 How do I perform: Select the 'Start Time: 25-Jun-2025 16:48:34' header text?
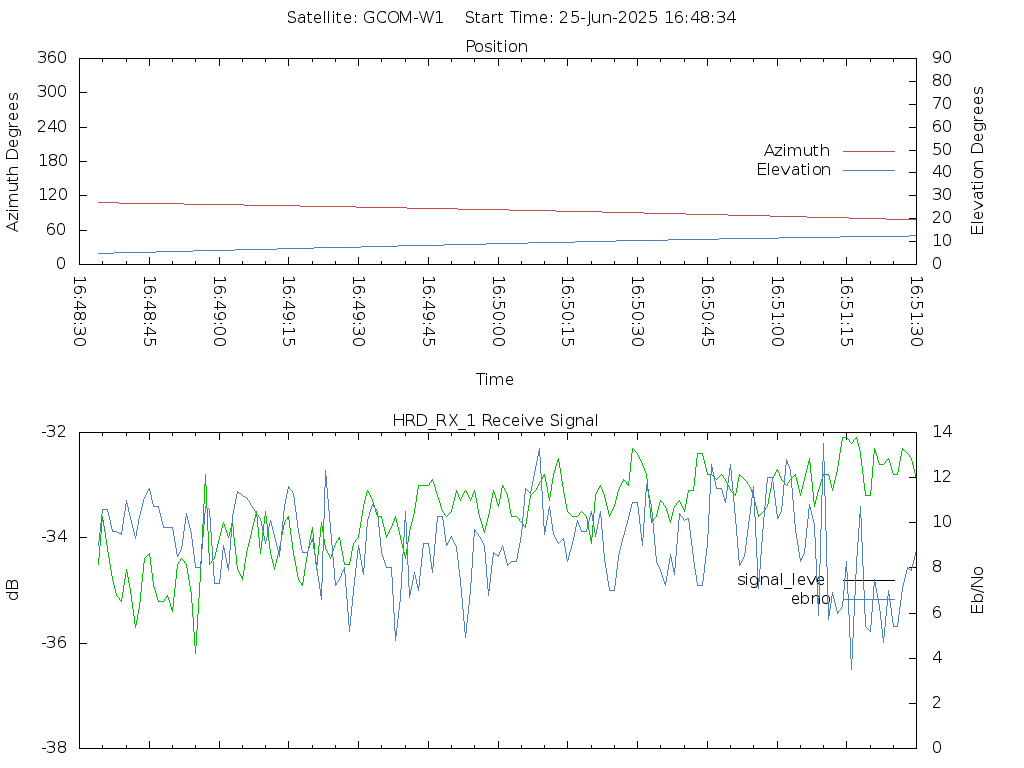[x=600, y=18]
